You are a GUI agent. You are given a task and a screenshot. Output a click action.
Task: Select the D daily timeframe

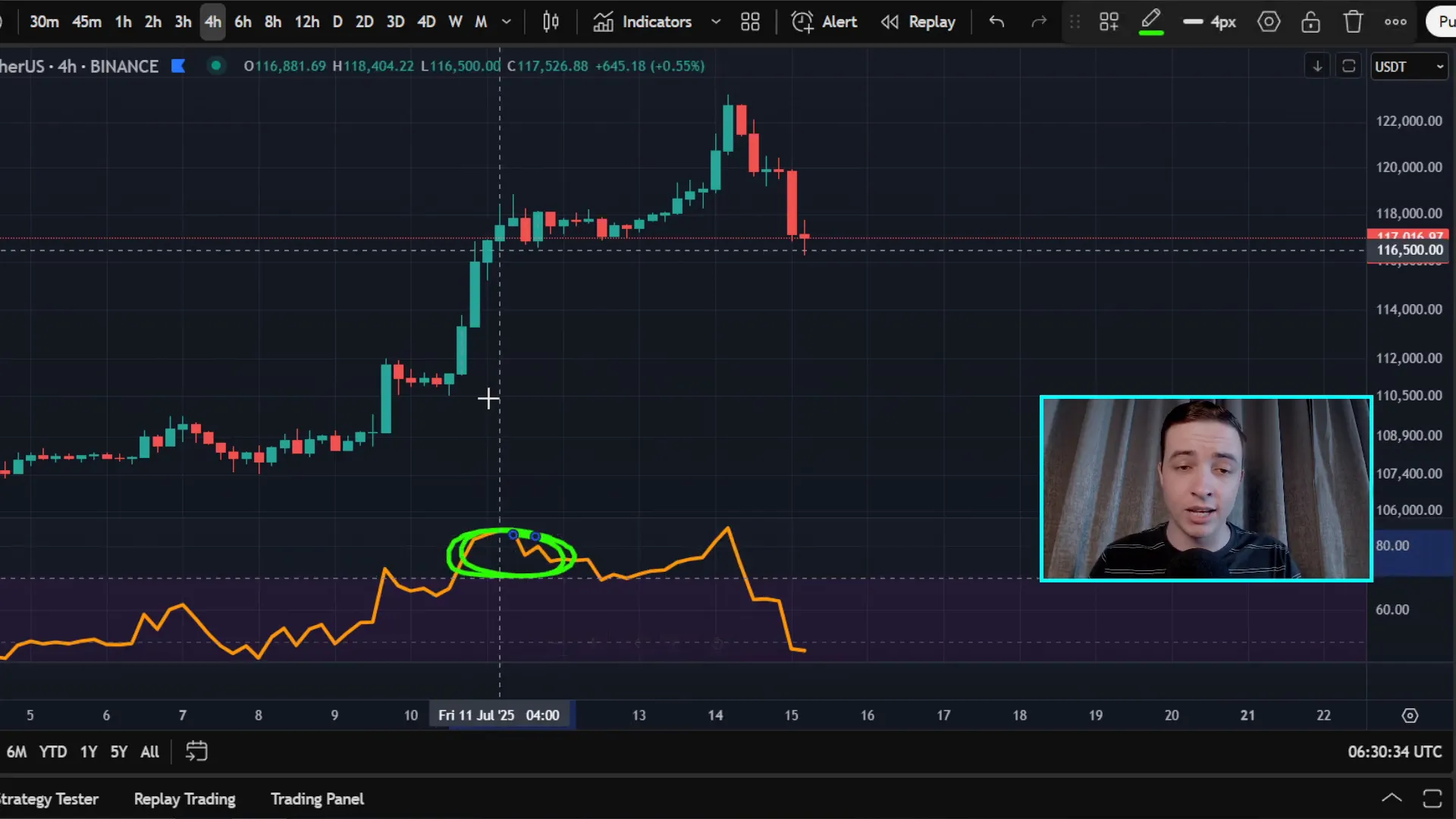click(337, 22)
